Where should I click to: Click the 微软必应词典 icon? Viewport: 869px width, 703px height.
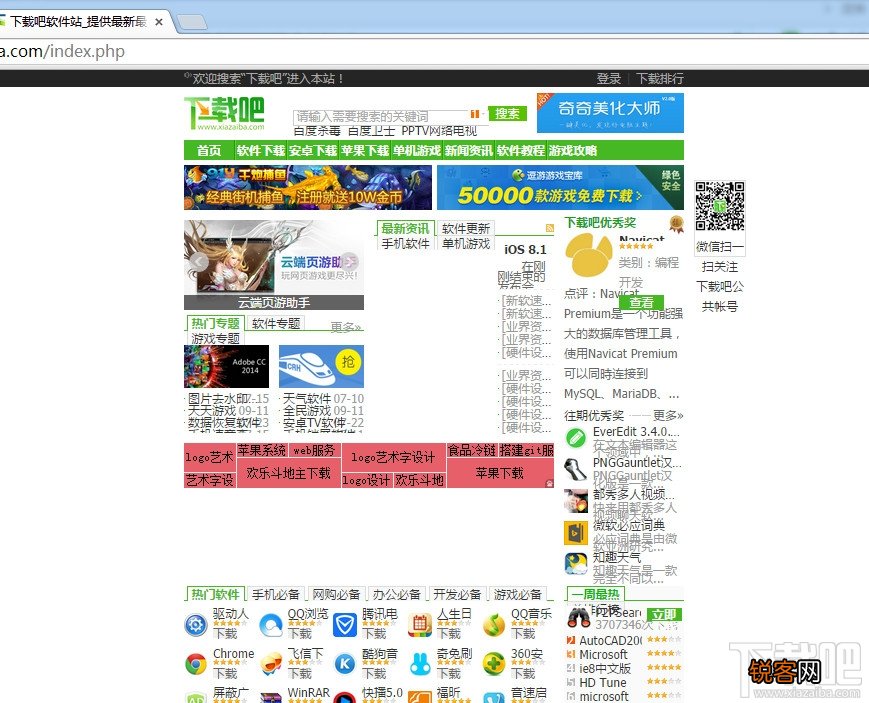(x=576, y=533)
